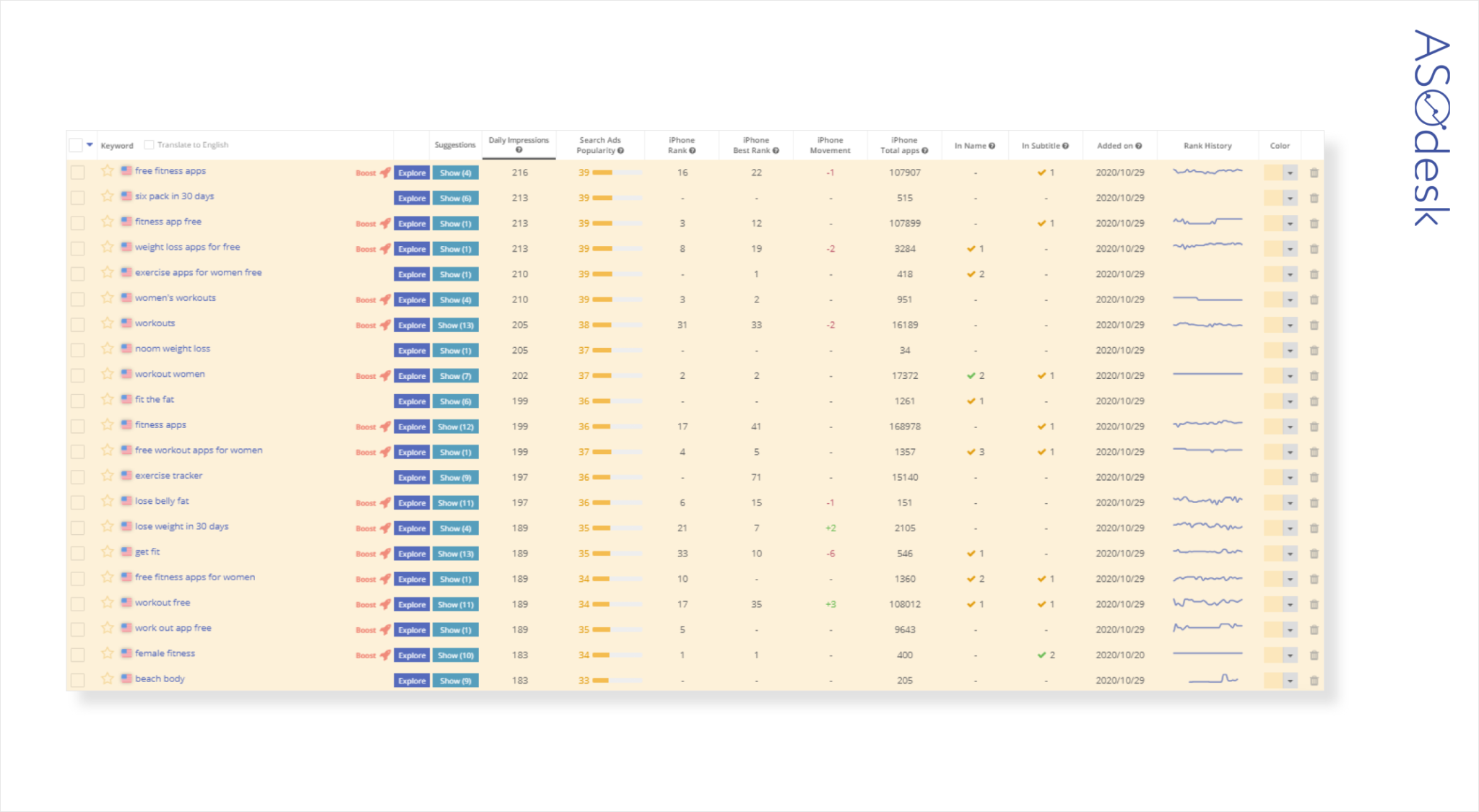Image resolution: width=1479 pixels, height=812 pixels.
Task: Check the 'fitness app free' row checkbox
Action: [78, 223]
